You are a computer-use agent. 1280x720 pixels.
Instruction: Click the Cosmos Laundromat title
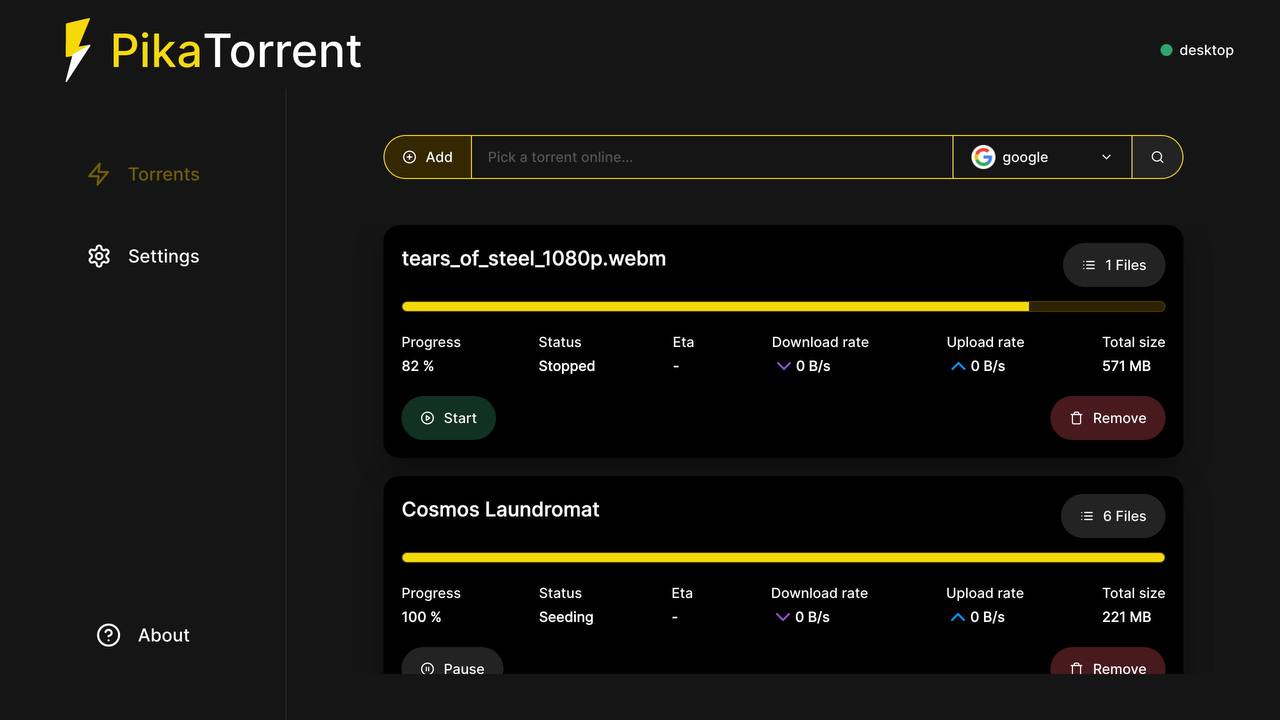click(x=500, y=509)
